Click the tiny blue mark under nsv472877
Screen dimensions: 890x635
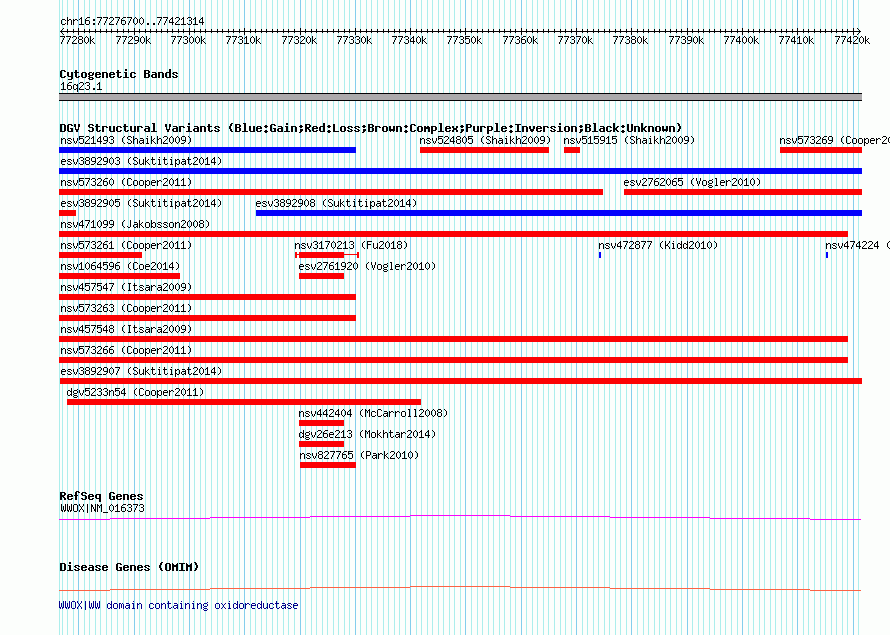[x=600, y=255]
